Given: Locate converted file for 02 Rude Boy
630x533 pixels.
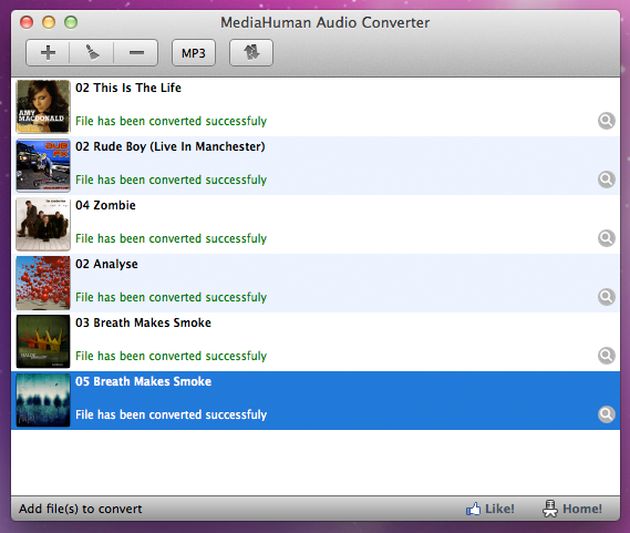Looking at the screenshot, I should click(606, 179).
